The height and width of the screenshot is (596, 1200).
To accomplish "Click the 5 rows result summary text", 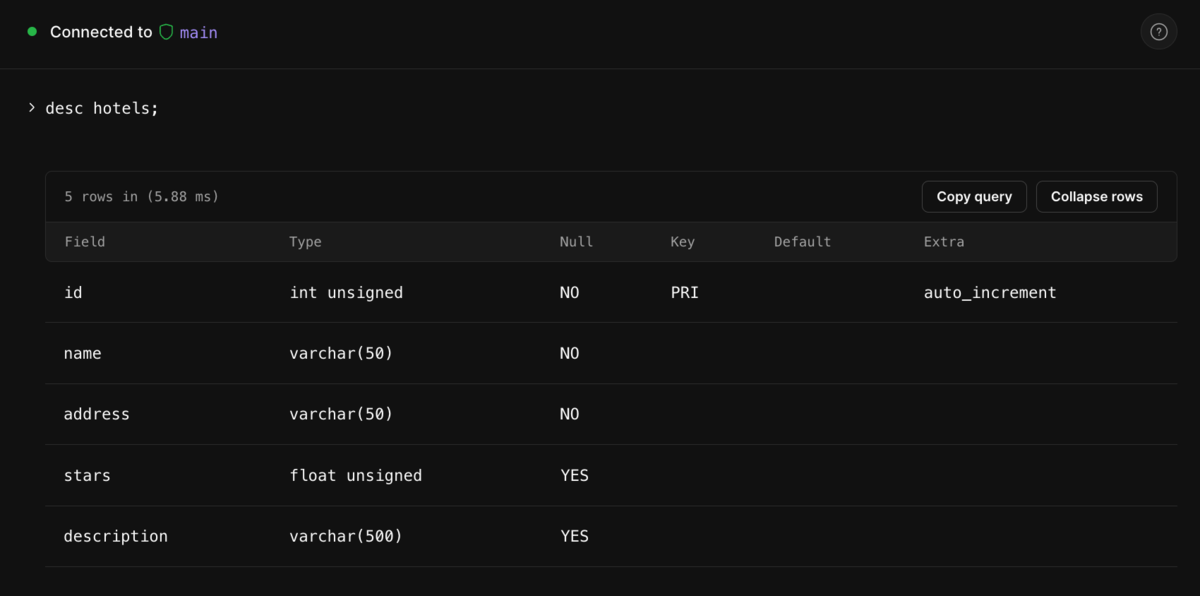I will (x=141, y=197).
